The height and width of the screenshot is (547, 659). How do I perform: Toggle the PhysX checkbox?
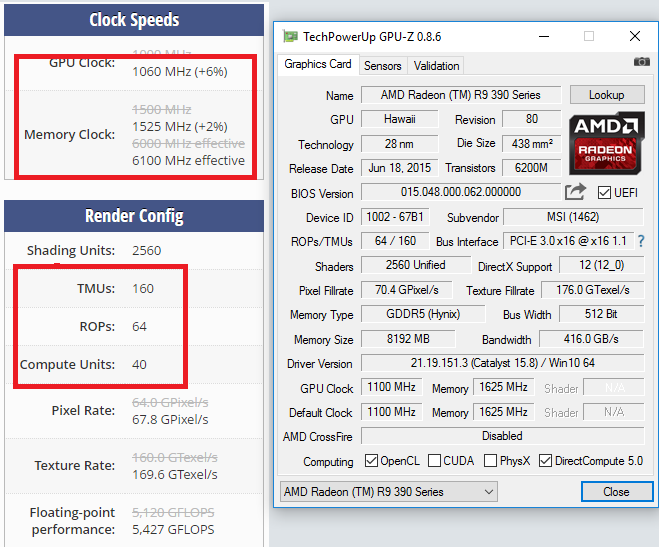pos(490,460)
